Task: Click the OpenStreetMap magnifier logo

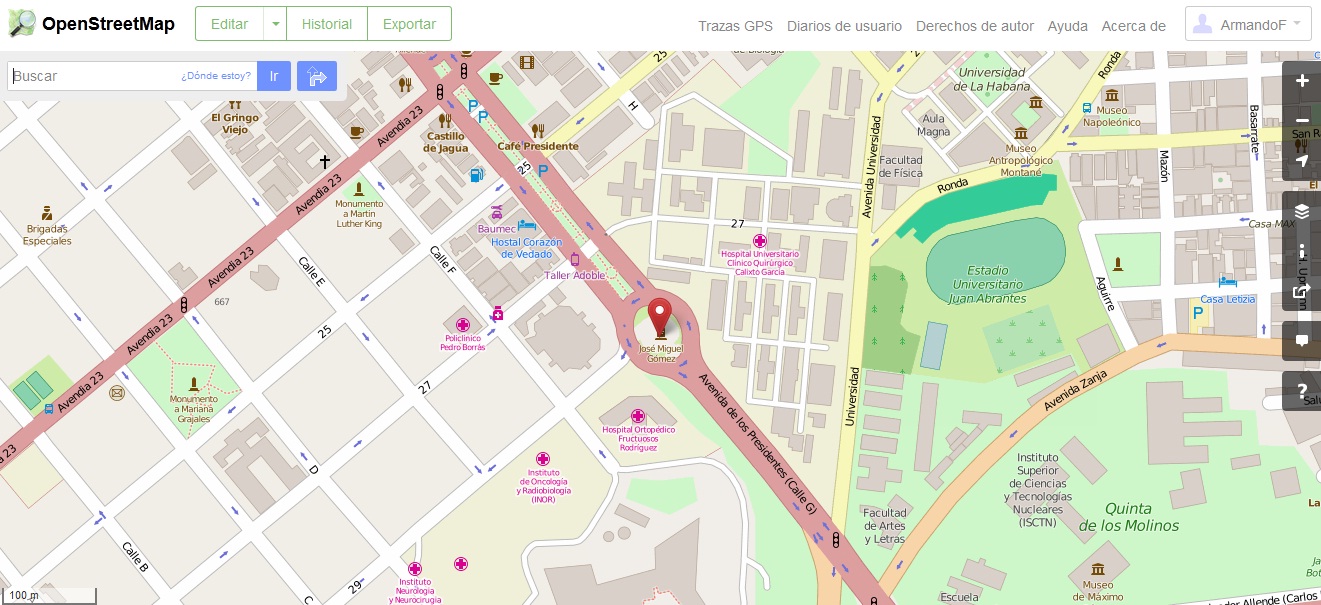Action: point(21,24)
